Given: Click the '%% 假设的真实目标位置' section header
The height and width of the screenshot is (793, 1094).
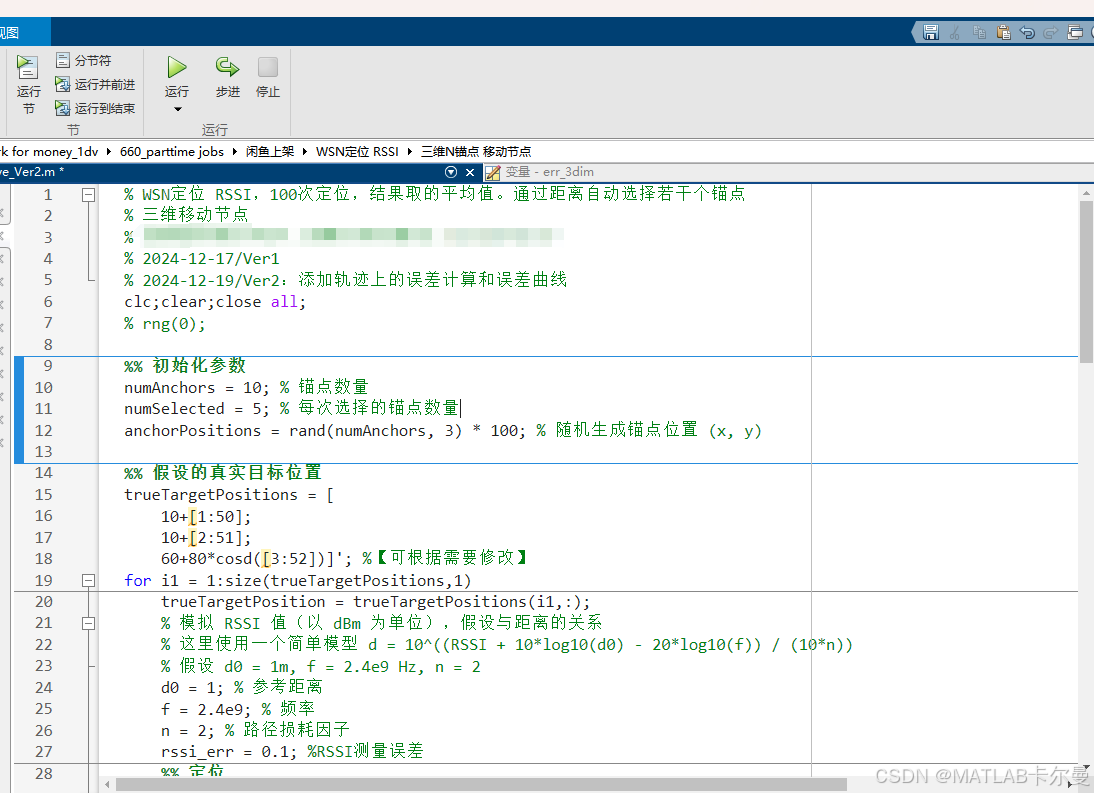Looking at the screenshot, I should 223,473.
